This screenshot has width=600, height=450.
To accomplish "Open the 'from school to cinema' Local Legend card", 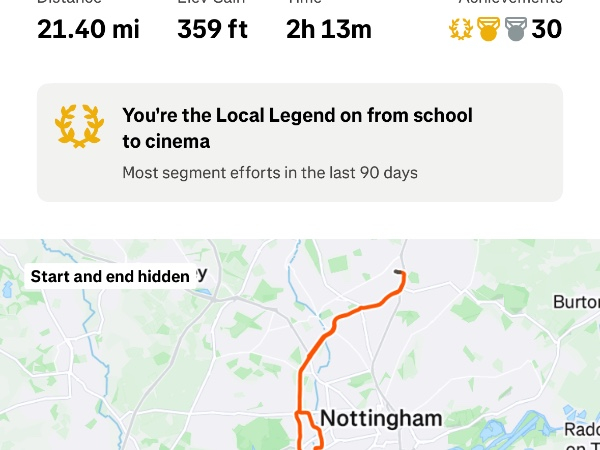I will click(300, 142).
